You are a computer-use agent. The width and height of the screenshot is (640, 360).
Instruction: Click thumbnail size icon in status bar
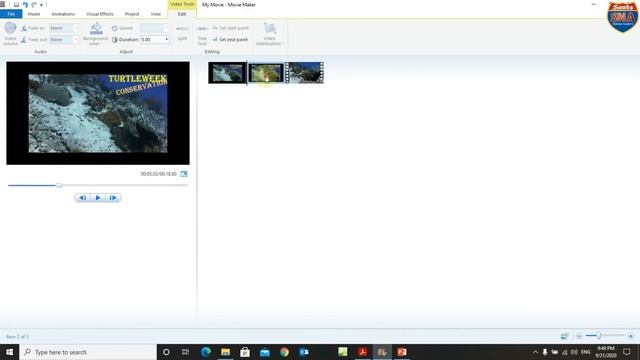point(564,336)
